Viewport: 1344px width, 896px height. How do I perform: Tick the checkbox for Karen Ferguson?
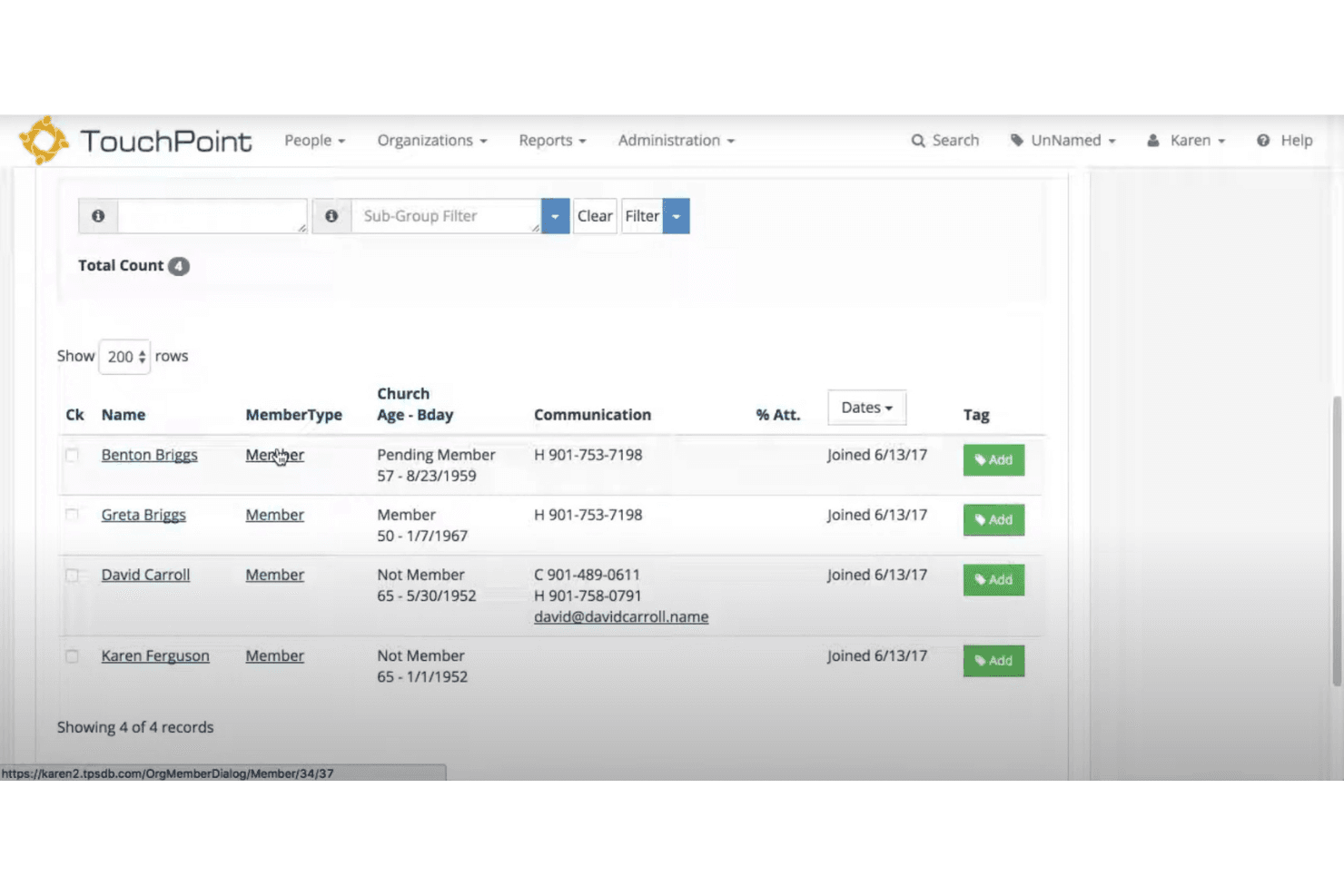coord(72,655)
